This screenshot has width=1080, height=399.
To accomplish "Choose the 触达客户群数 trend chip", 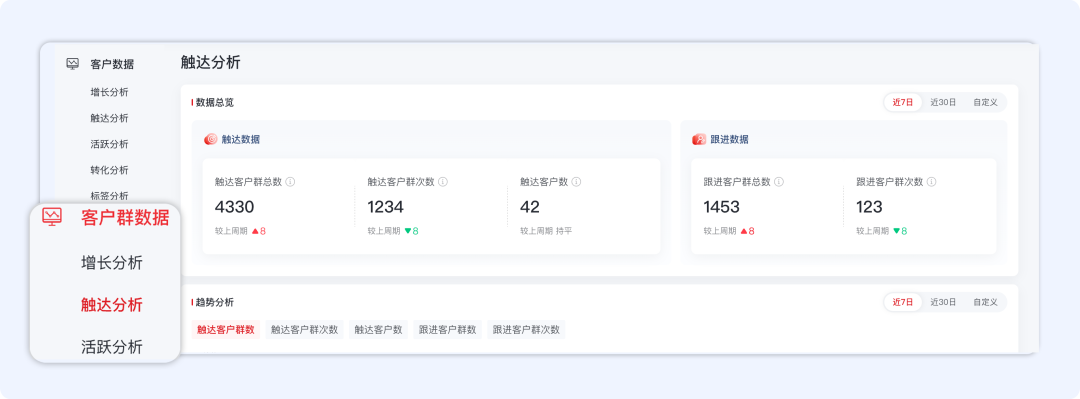I will pyautogui.click(x=226, y=329).
